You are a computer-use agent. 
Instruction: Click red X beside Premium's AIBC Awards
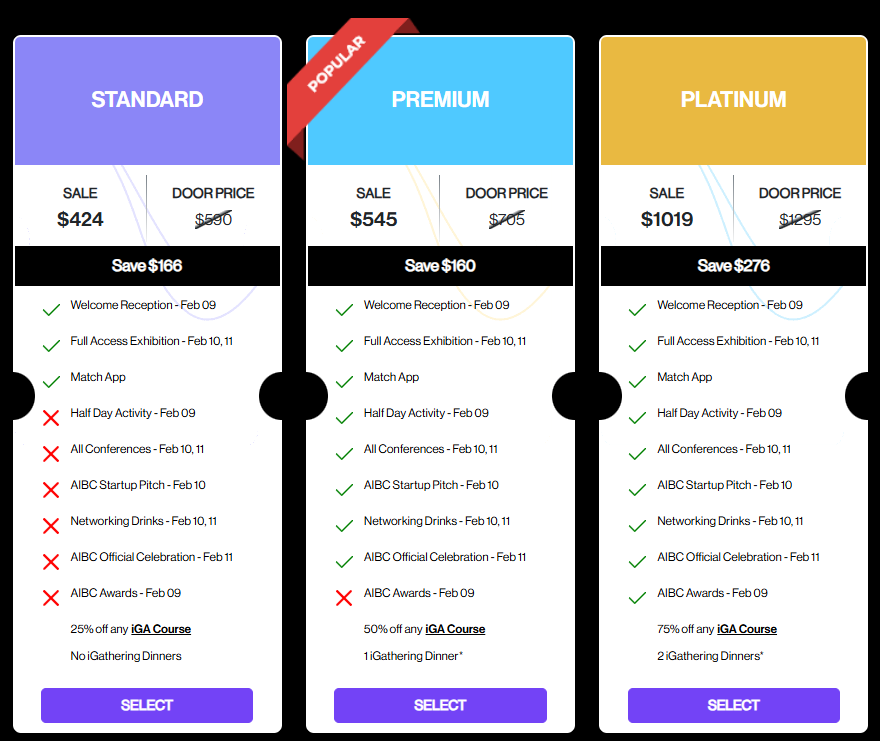point(344,597)
